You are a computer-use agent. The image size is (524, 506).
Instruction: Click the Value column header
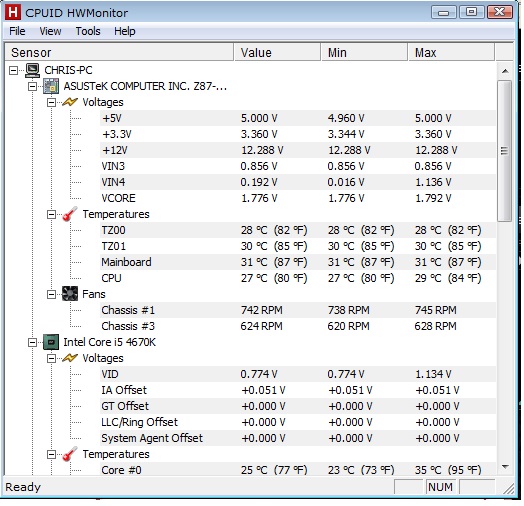277,52
